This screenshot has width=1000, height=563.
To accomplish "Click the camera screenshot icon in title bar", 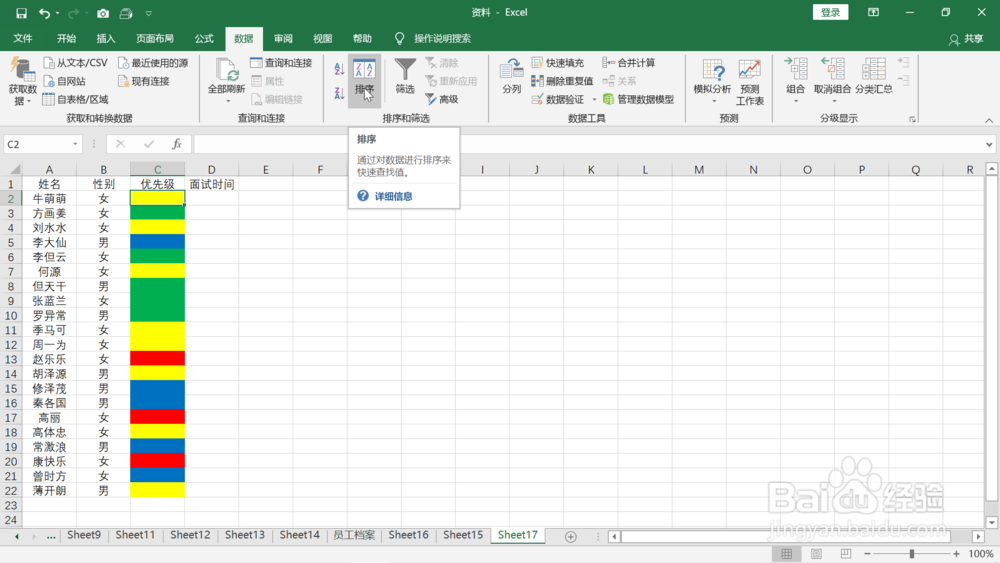I will click(103, 13).
